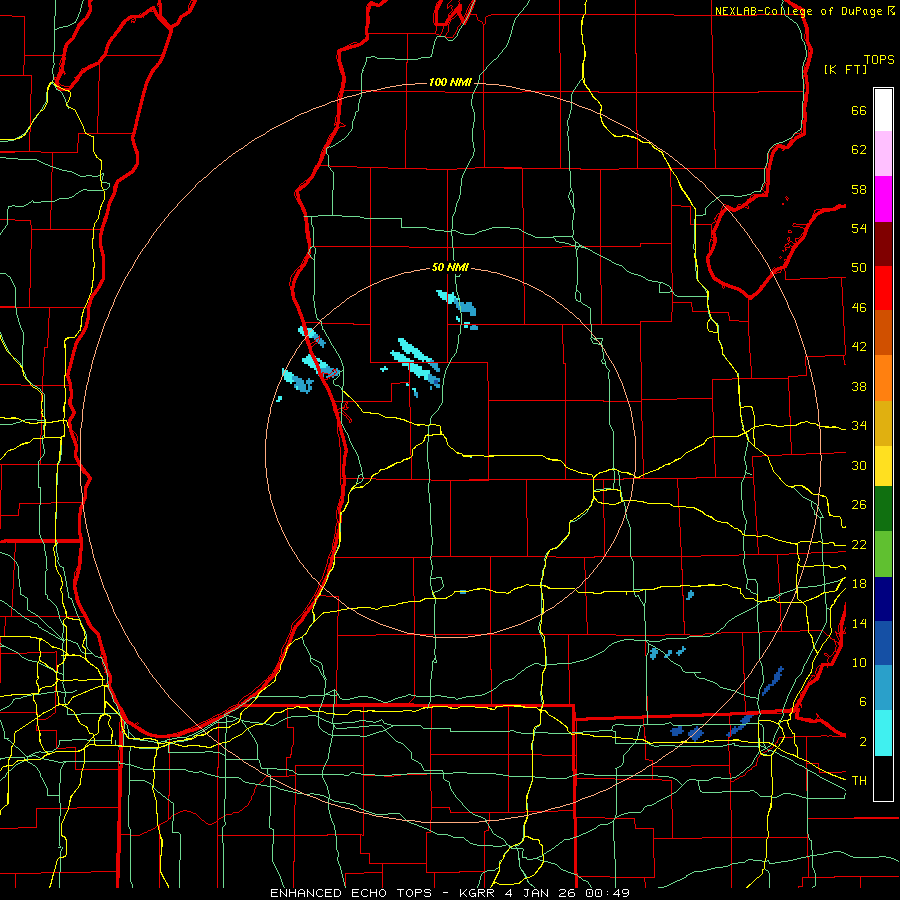Image resolution: width=900 pixels, height=900 pixels.
Task: Click the [K FT] units label
Action: (x=845, y=69)
